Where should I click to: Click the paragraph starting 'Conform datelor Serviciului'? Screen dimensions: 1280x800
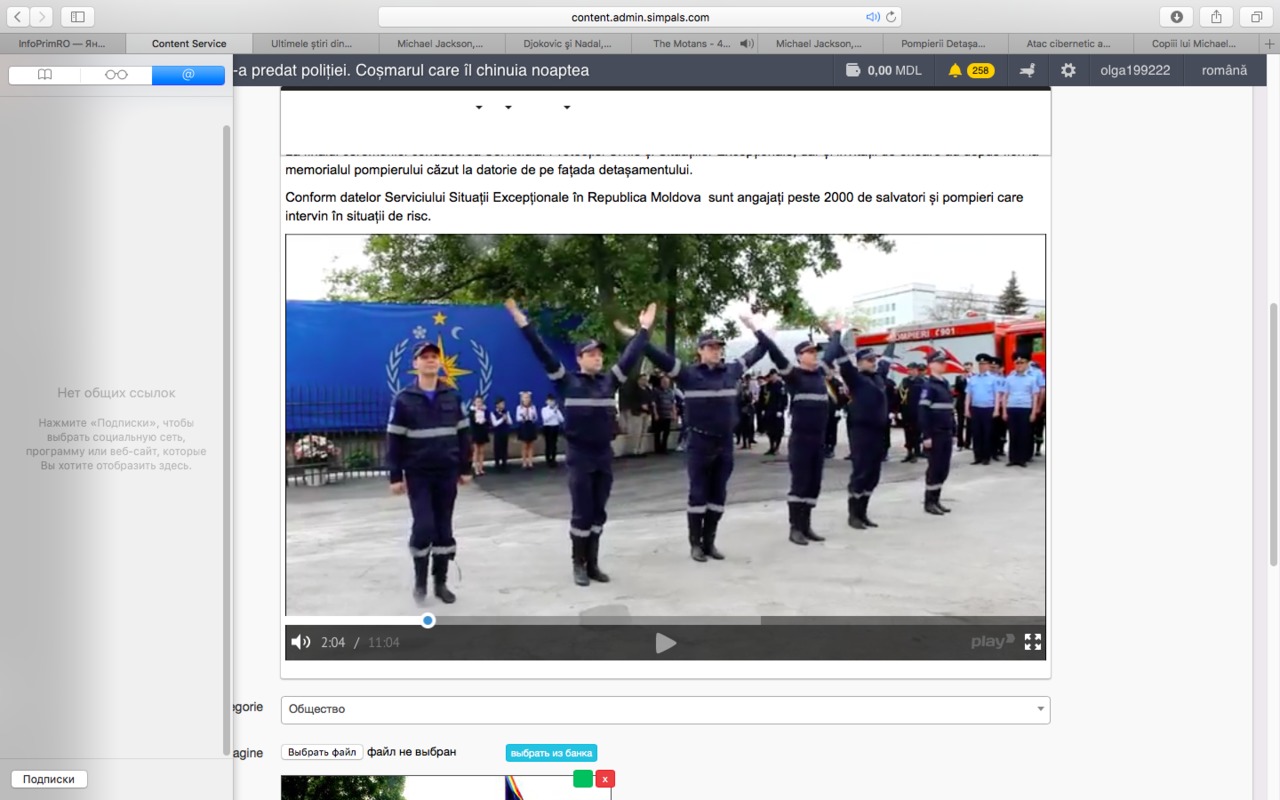[654, 206]
